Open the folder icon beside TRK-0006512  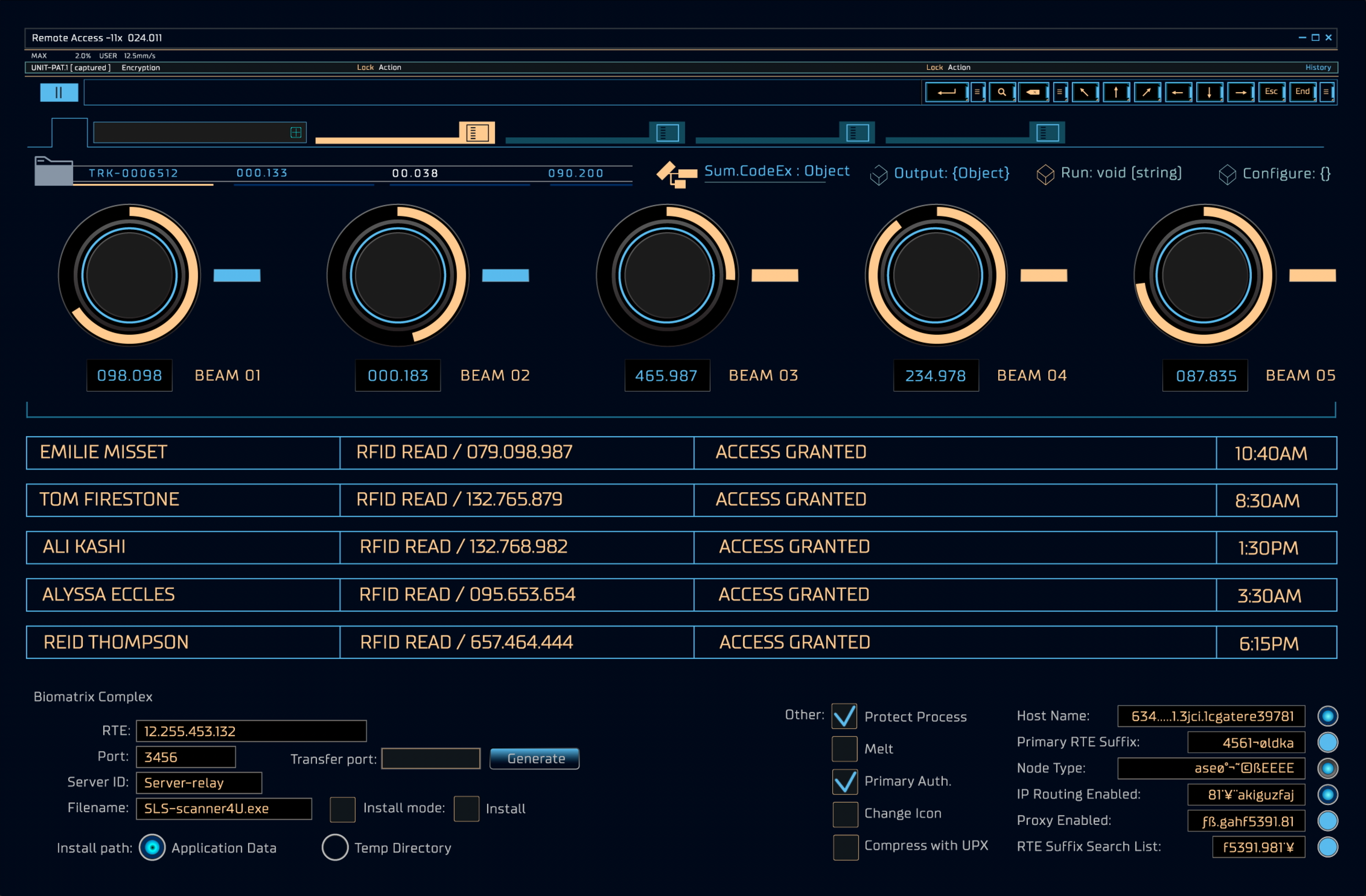coord(53,171)
